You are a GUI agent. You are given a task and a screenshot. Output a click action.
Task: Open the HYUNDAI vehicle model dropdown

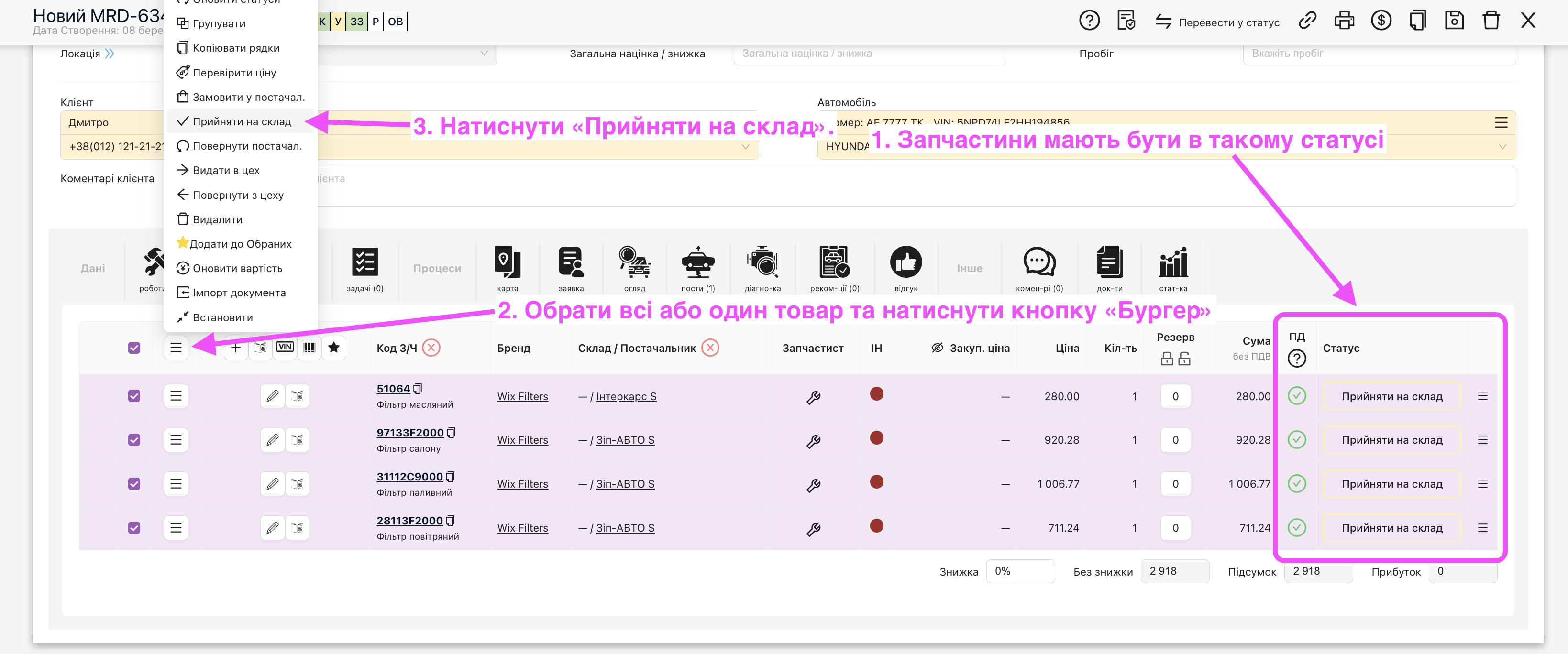(1502, 147)
